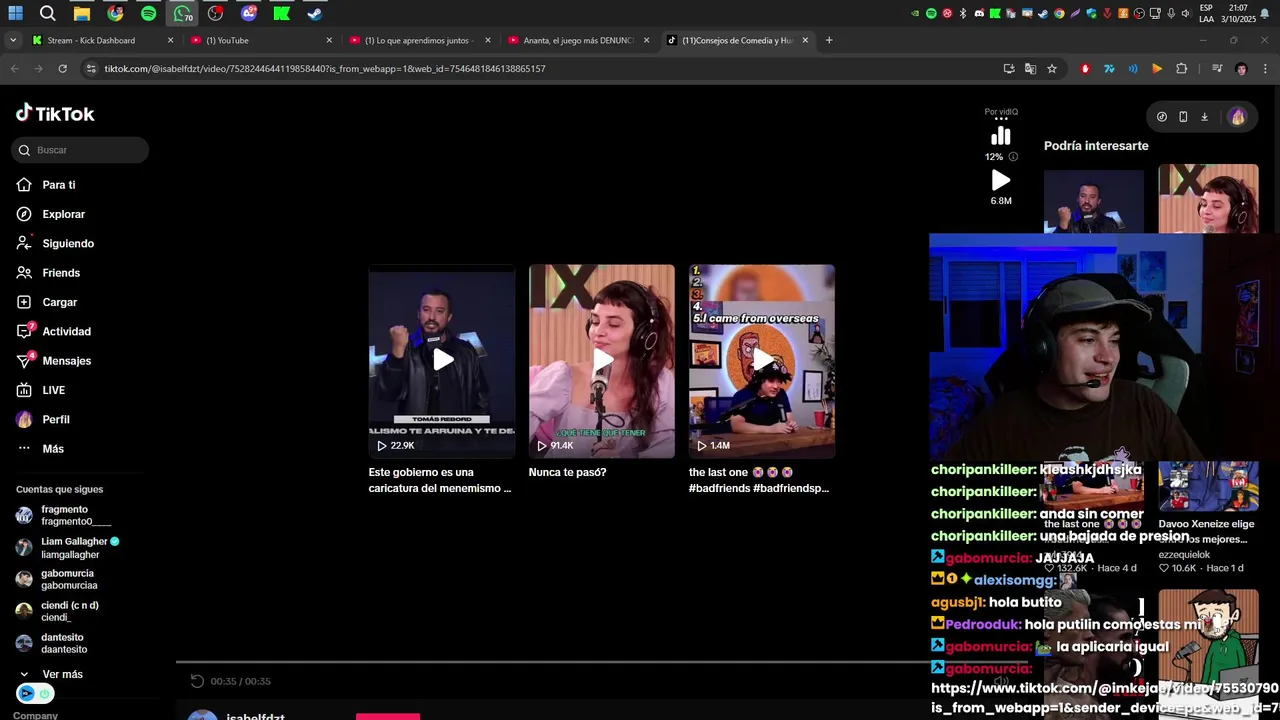The image size is (1280, 720).
Task: Open the 7TV extension
Action: (1109, 69)
